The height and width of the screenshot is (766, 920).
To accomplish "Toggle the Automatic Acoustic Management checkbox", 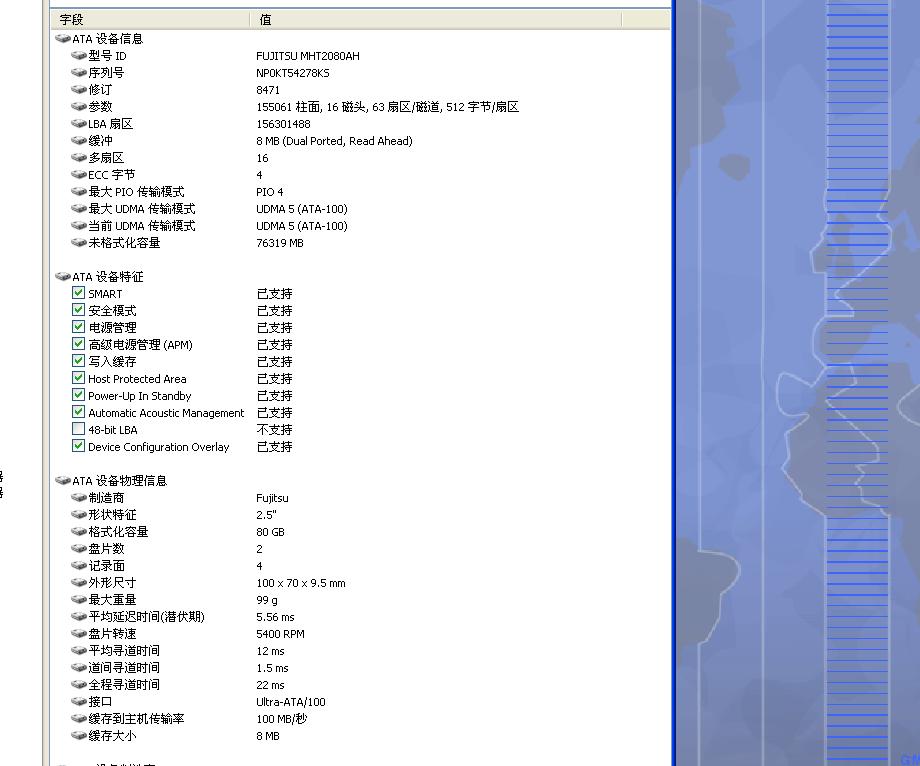I will pyautogui.click(x=79, y=412).
